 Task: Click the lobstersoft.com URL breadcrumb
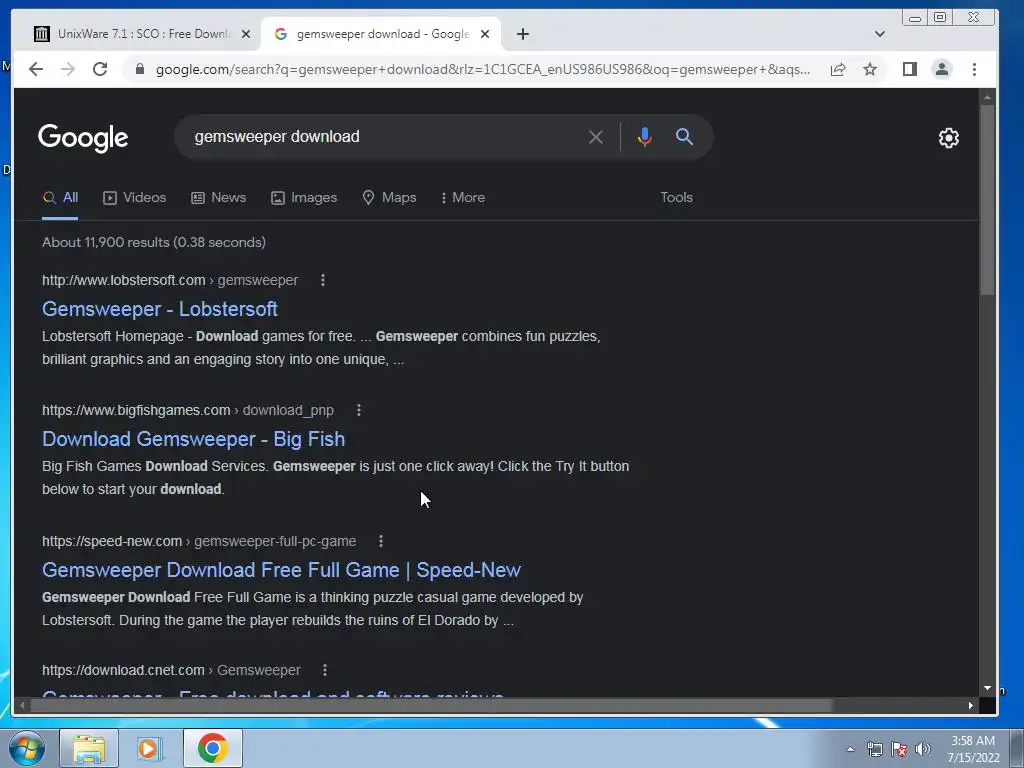tap(170, 280)
